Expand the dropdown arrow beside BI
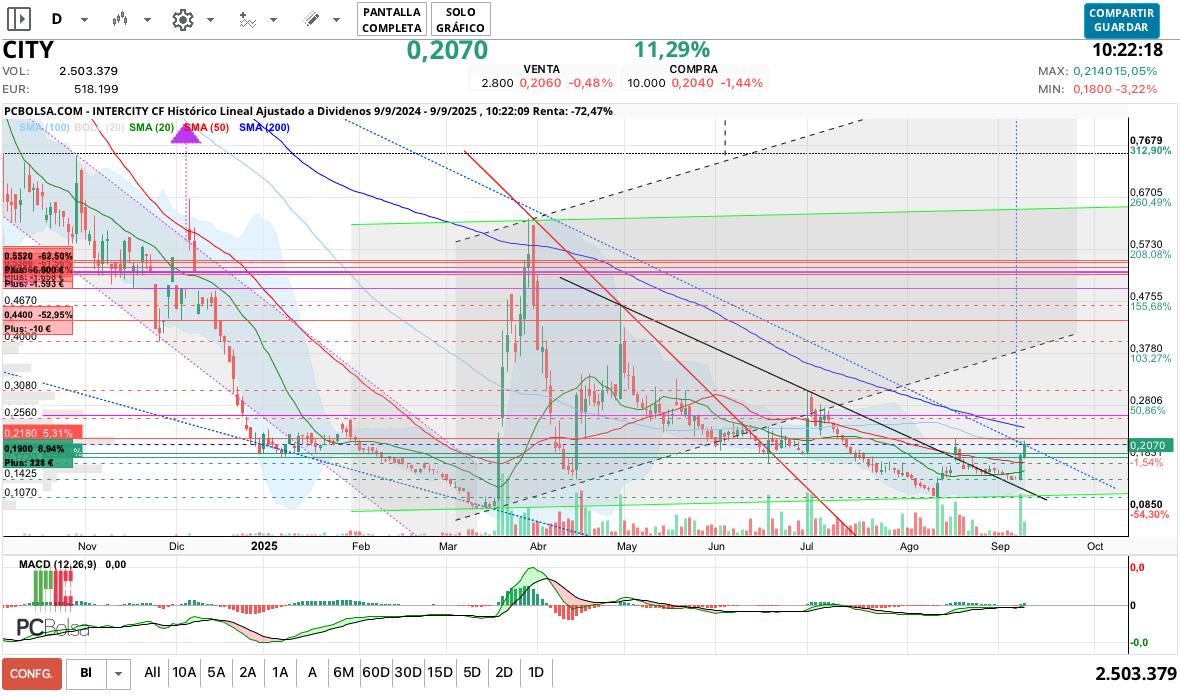1180x696 pixels. tap(118, 674)
